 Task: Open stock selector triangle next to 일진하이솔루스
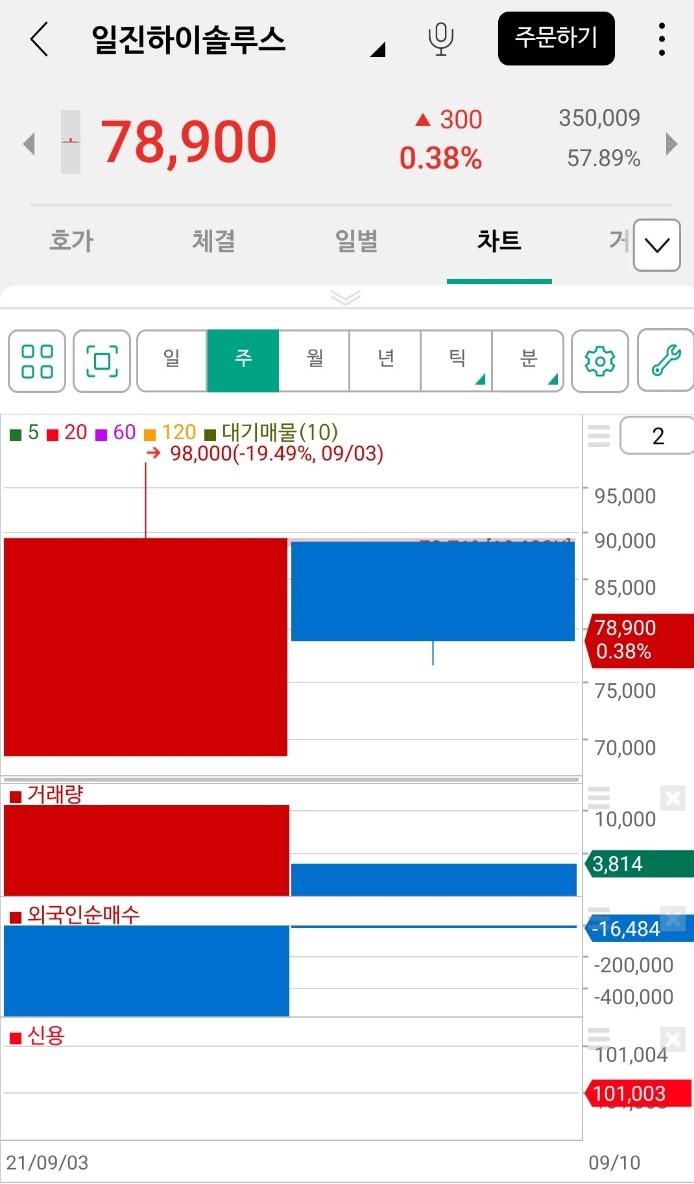[378, 50]
